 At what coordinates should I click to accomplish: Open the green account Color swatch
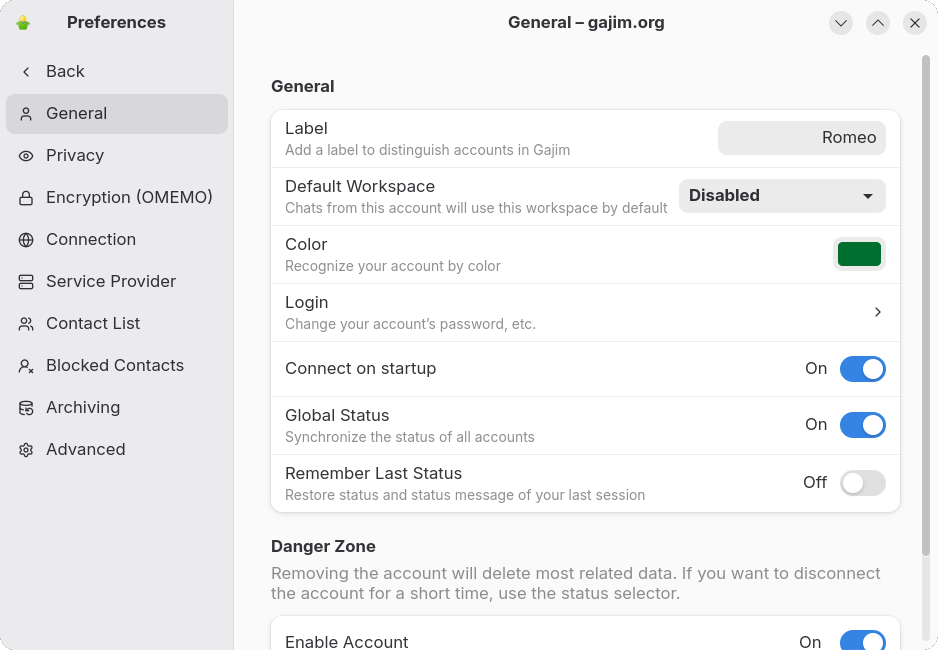coord(859,254)
